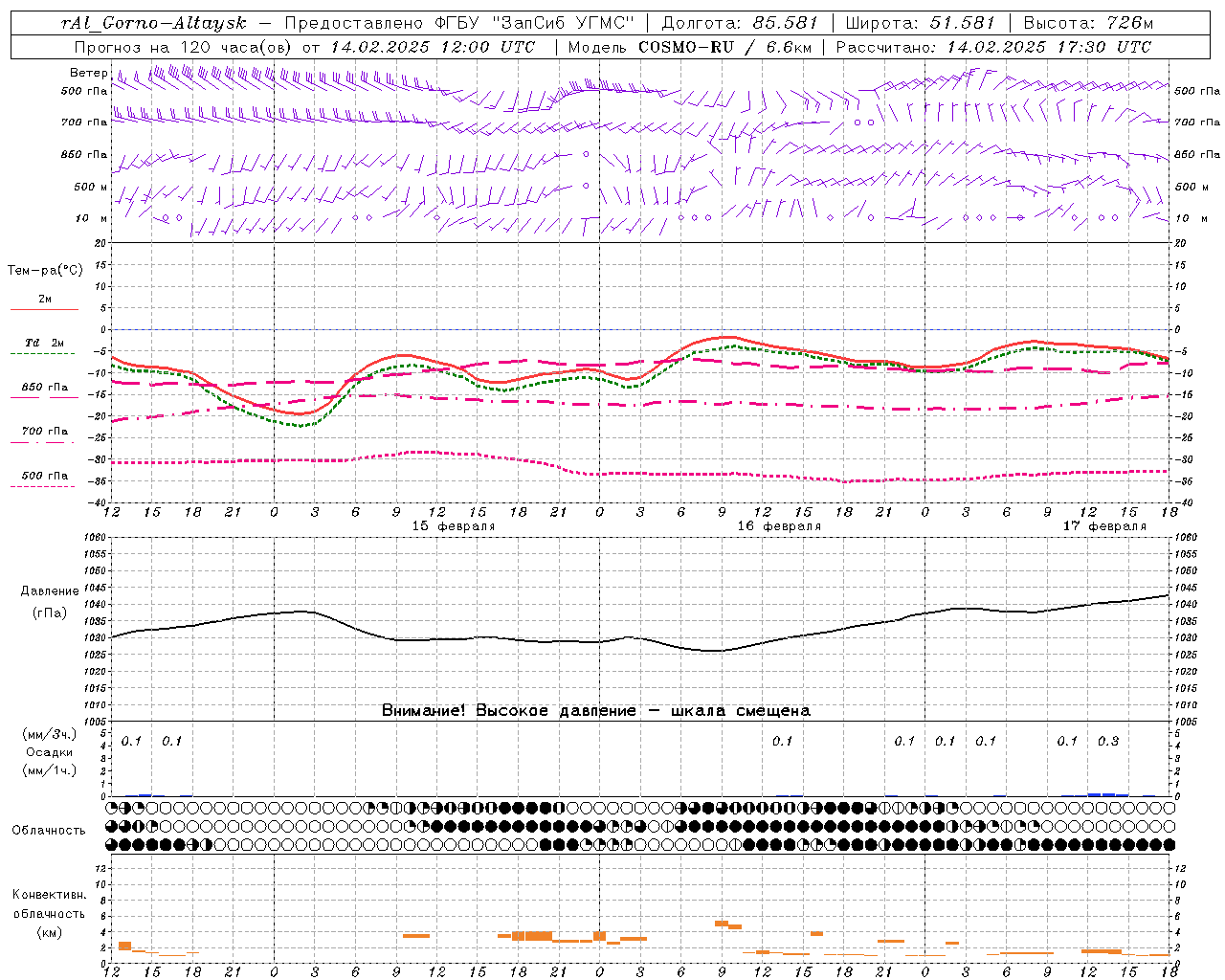1225x980 pixels.
Task: Click the model label COSMO-RU / 6.6км
Action: (x=724, y=47)
